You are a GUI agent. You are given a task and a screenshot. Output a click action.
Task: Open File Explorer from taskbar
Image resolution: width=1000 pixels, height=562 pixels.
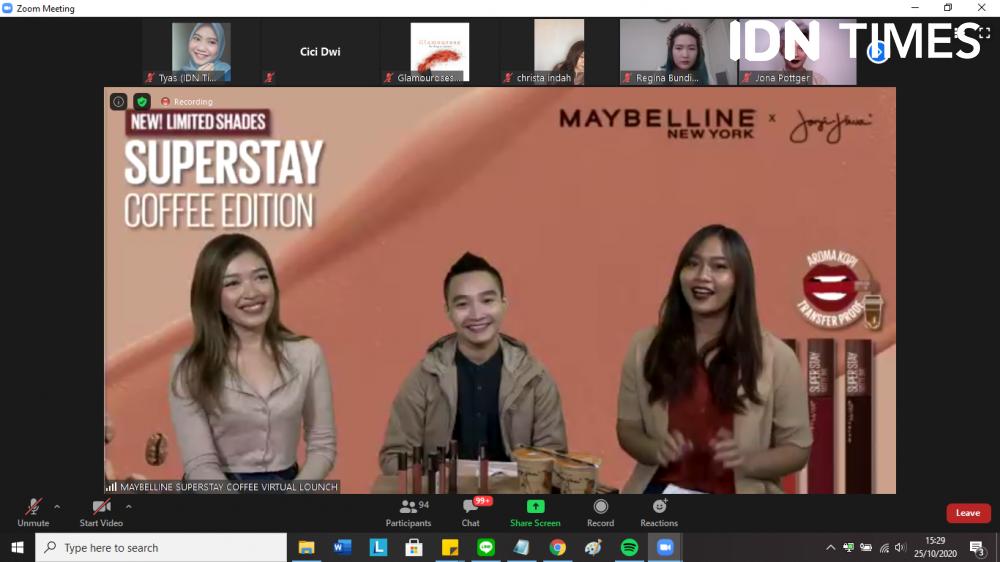tap(307, 547)
